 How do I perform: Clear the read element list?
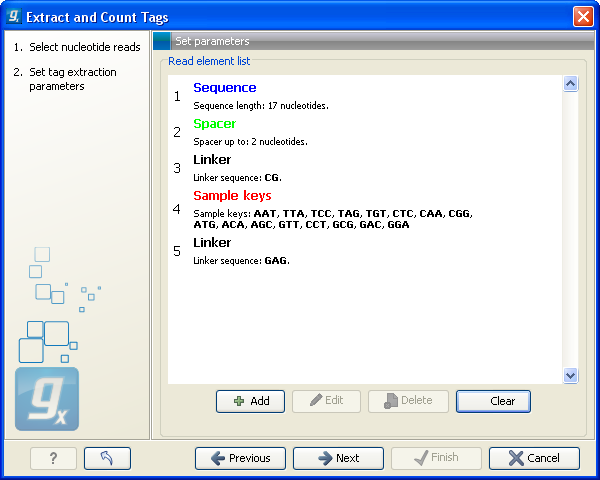493,401
